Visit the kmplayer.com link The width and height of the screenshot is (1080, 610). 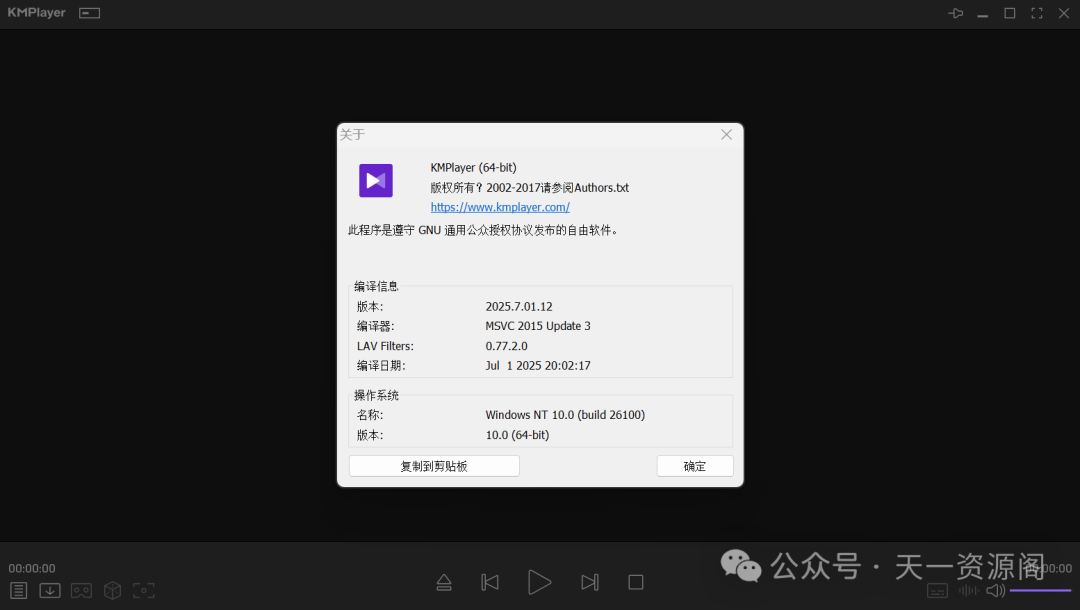point(500,207)
